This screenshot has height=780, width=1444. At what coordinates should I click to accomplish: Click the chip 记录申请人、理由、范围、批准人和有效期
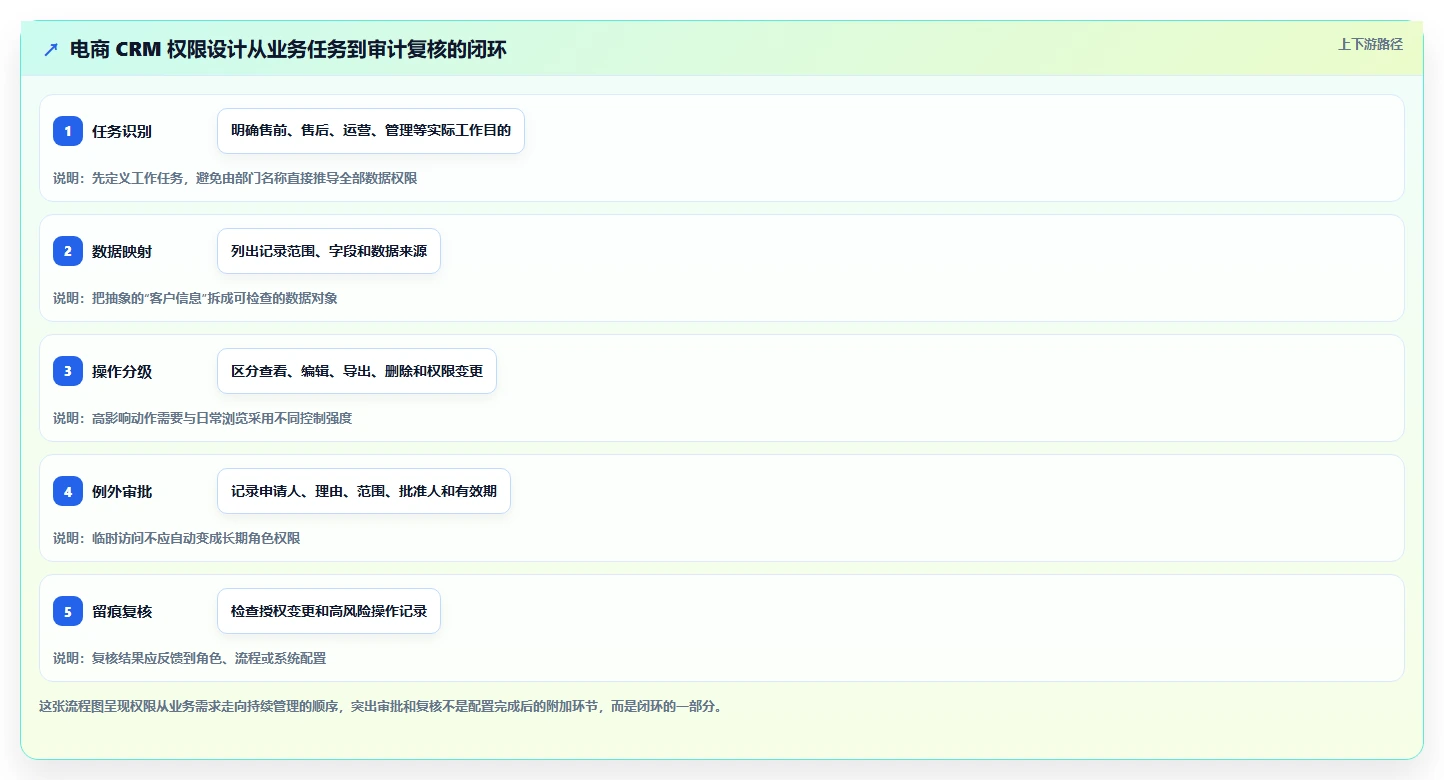(364, 491)
